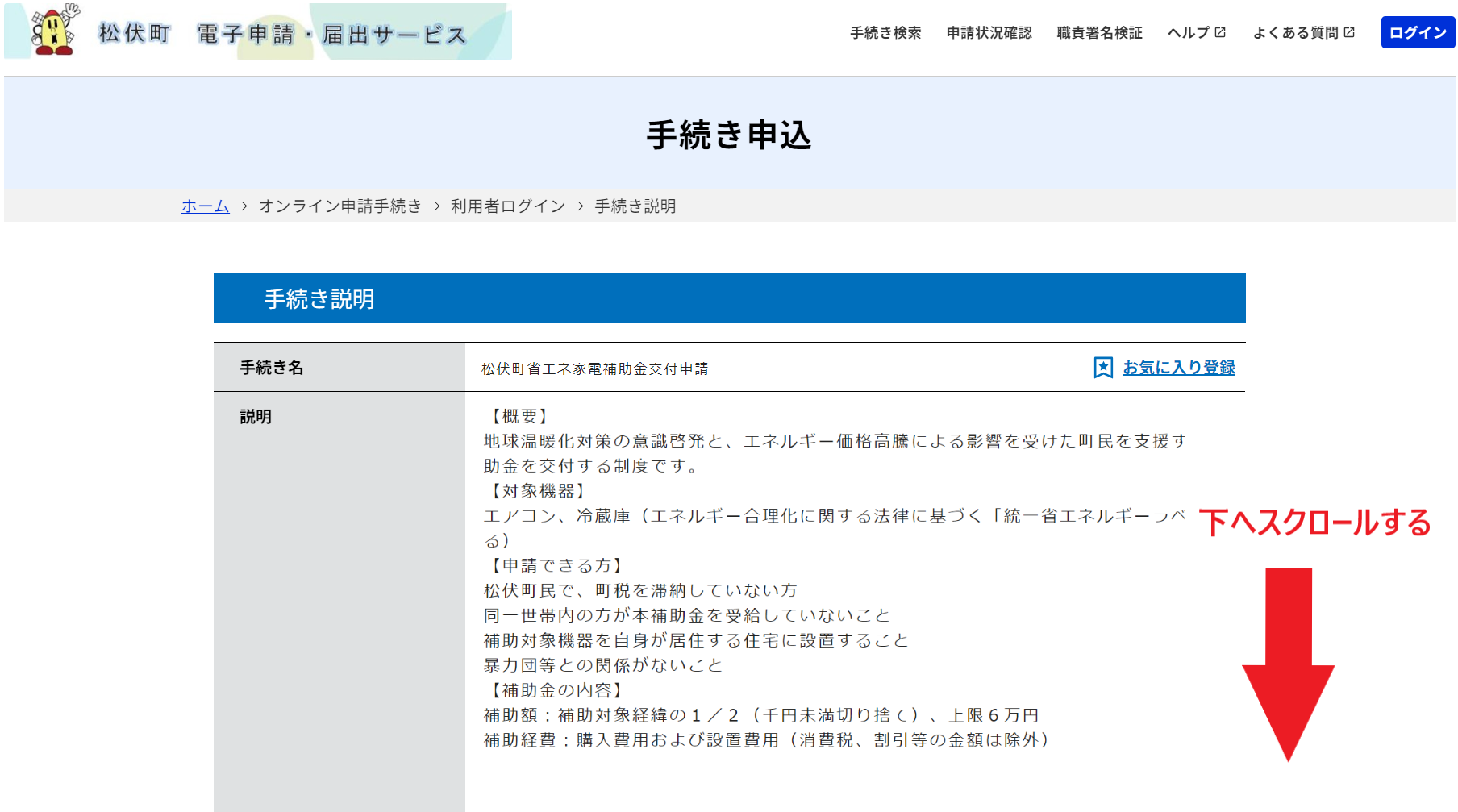This screenshot has width=1458, height=812.
Task: Click the 説明 row label
Action: [256, 417]
